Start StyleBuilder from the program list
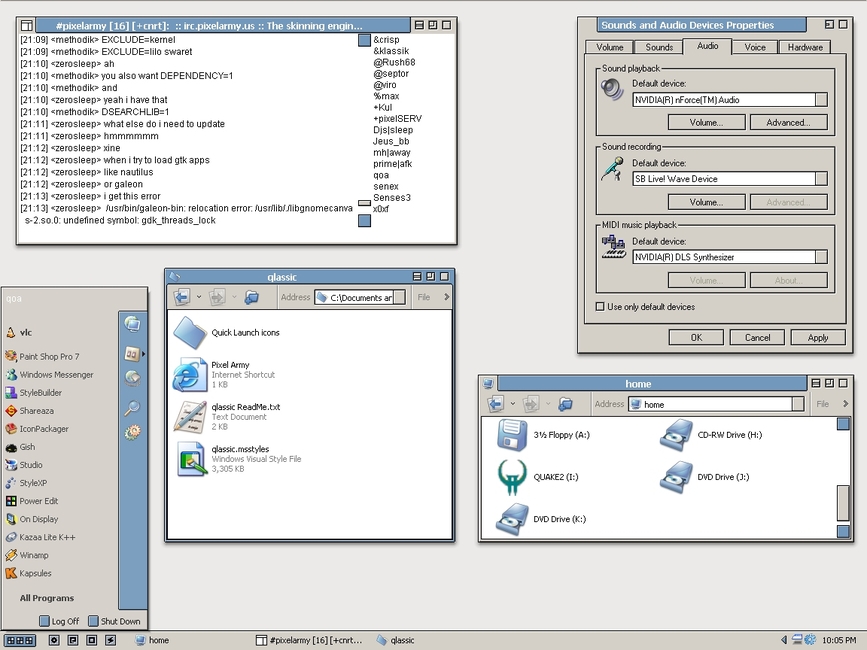 [x=33, y=393]
